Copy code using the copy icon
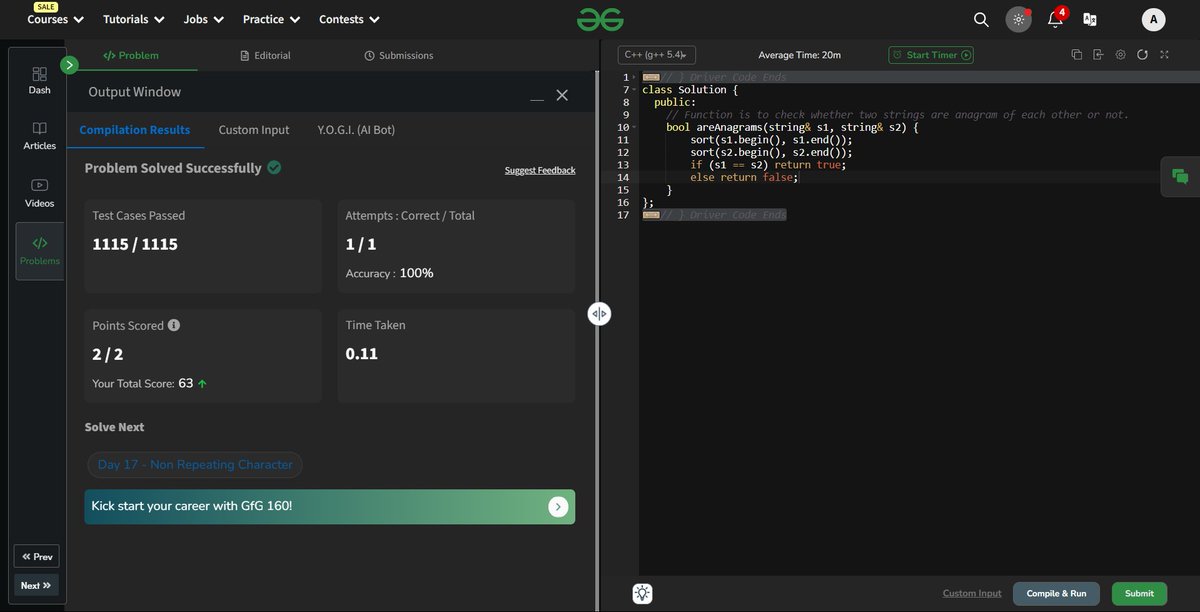The image size is (1200, 612). pyautogui.click(x=1077, y=55)
